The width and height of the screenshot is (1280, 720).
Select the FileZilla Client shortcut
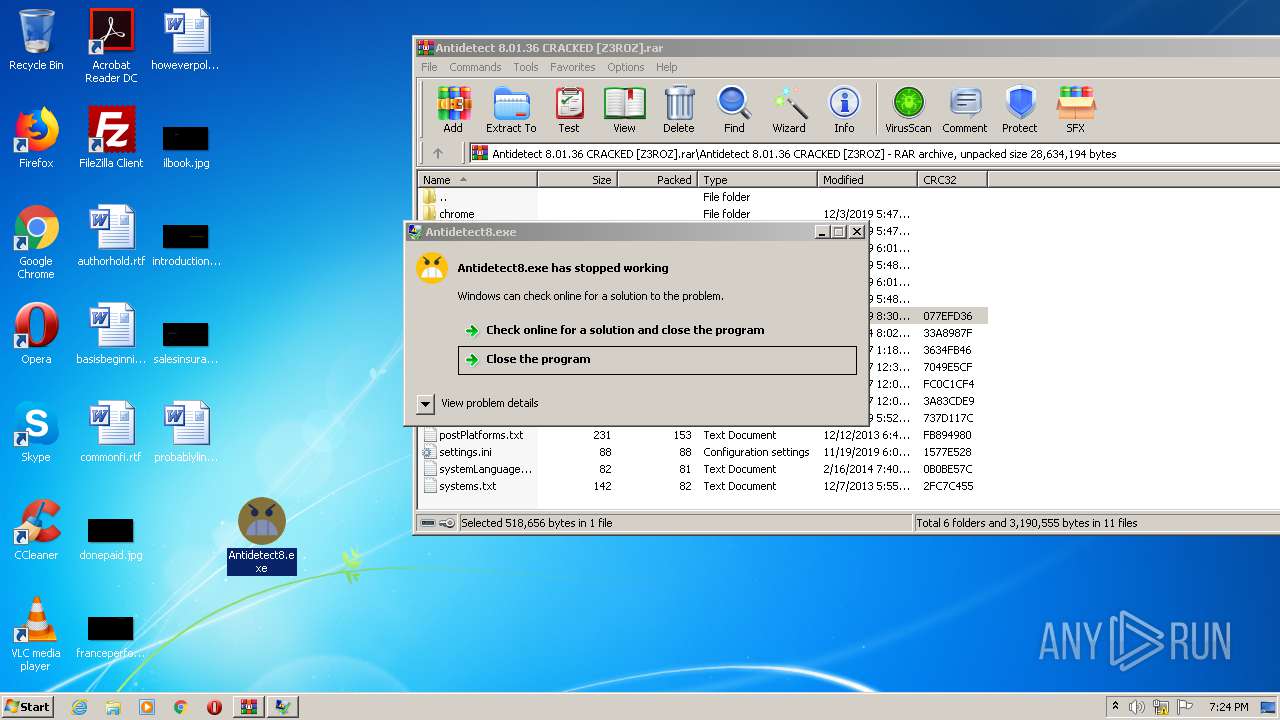click(111, 138)
